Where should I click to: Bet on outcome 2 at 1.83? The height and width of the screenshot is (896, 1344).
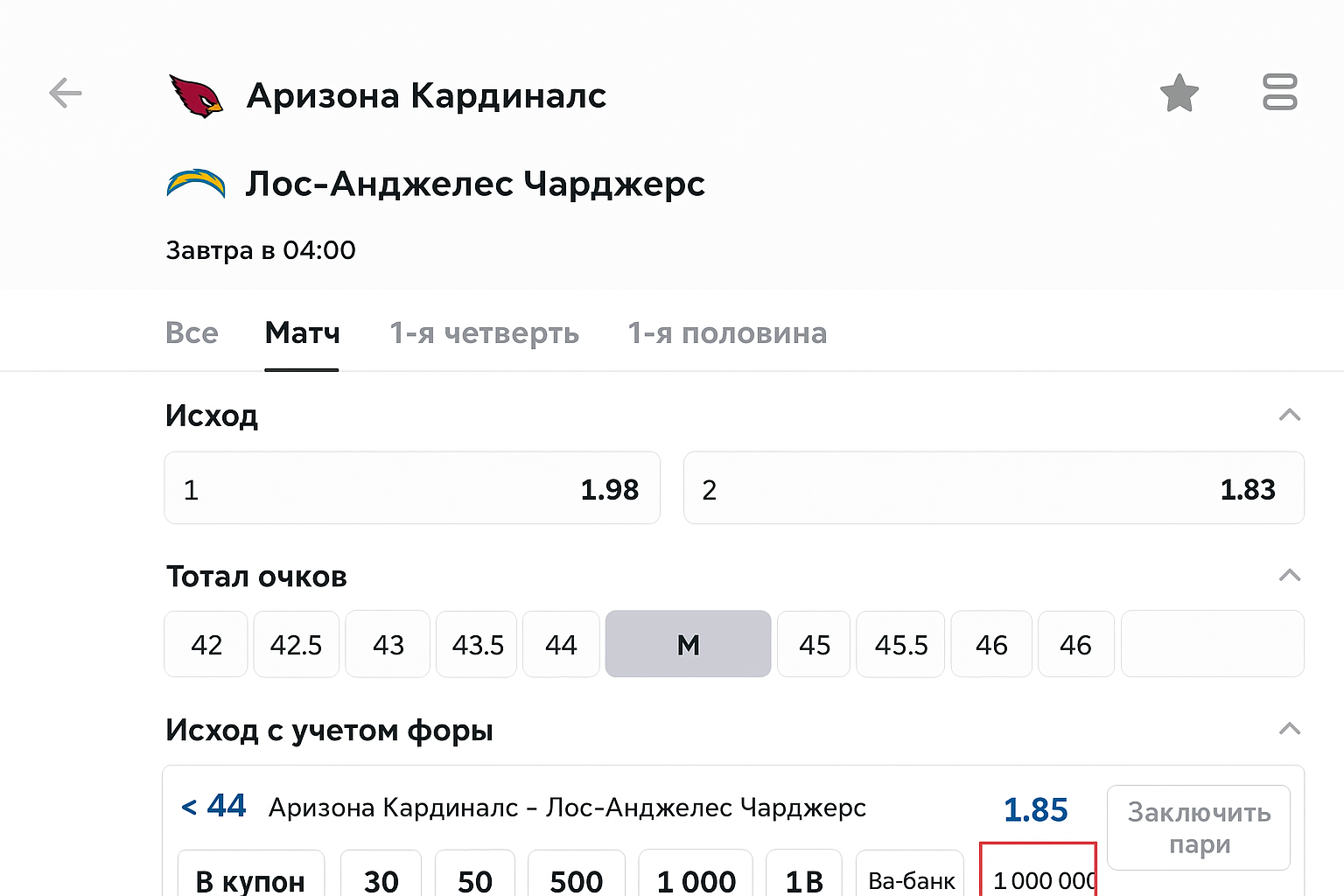coord(993,488)
